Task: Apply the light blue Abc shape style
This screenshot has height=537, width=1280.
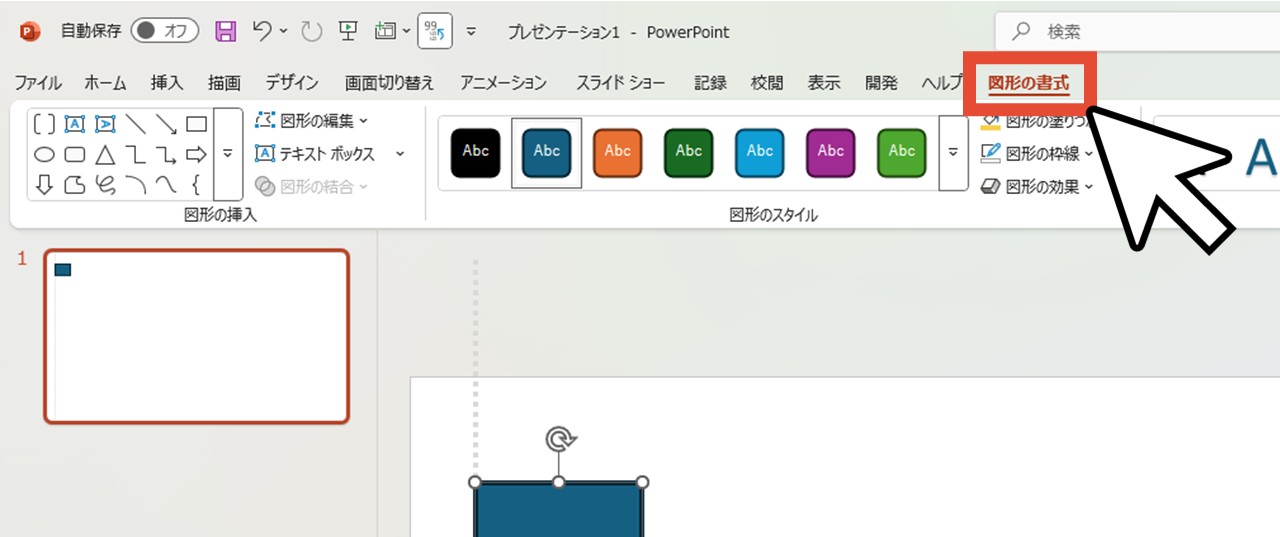Action: click(760, 153)
